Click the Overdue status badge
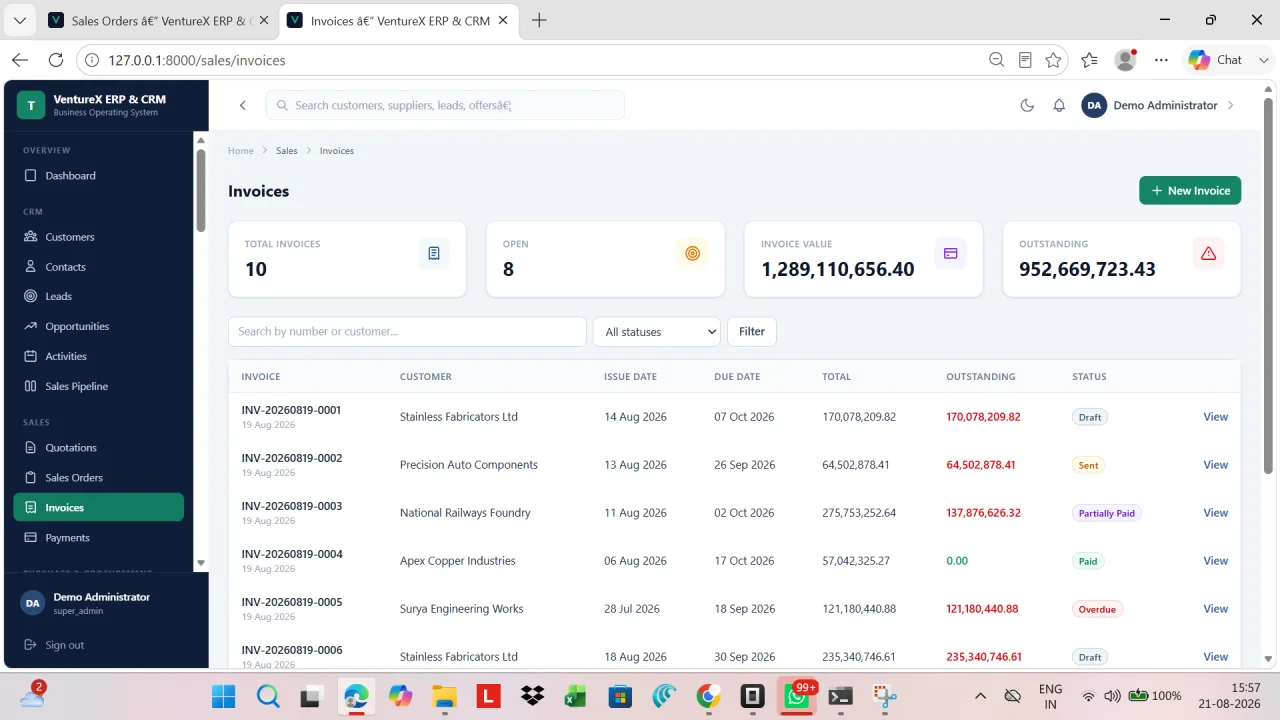 1097,609
